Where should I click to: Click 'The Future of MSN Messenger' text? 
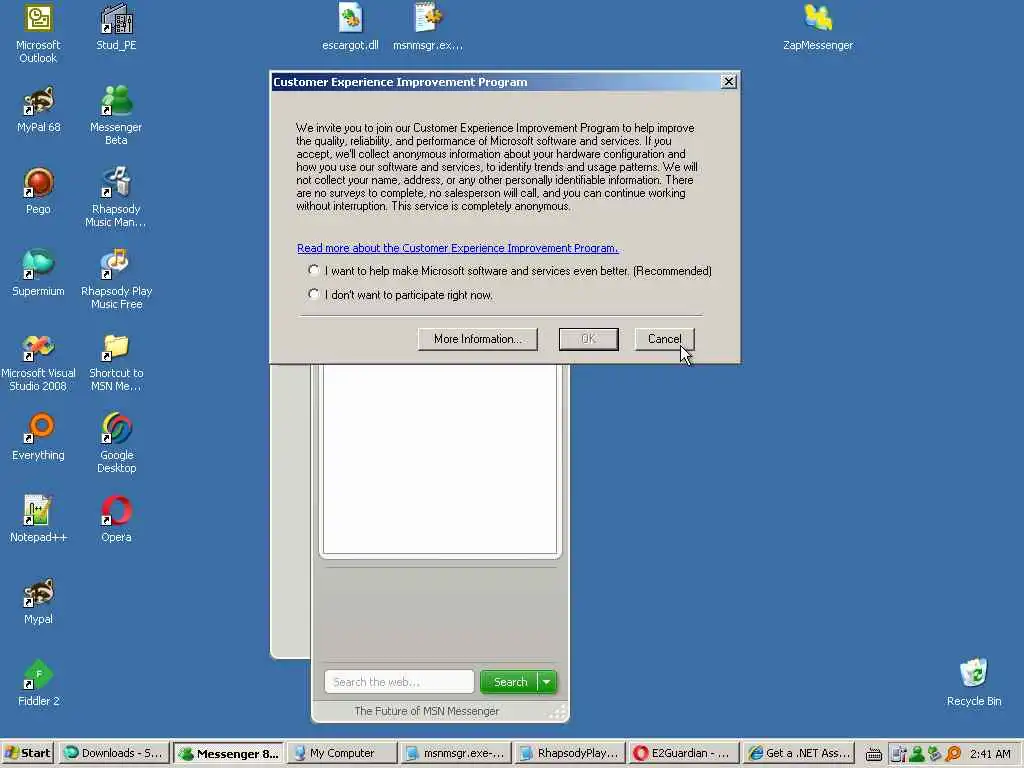coord(426,711)
